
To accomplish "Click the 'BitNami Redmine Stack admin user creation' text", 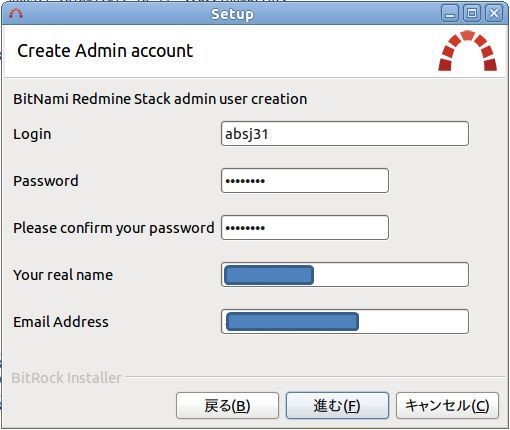I will point(160,99).
